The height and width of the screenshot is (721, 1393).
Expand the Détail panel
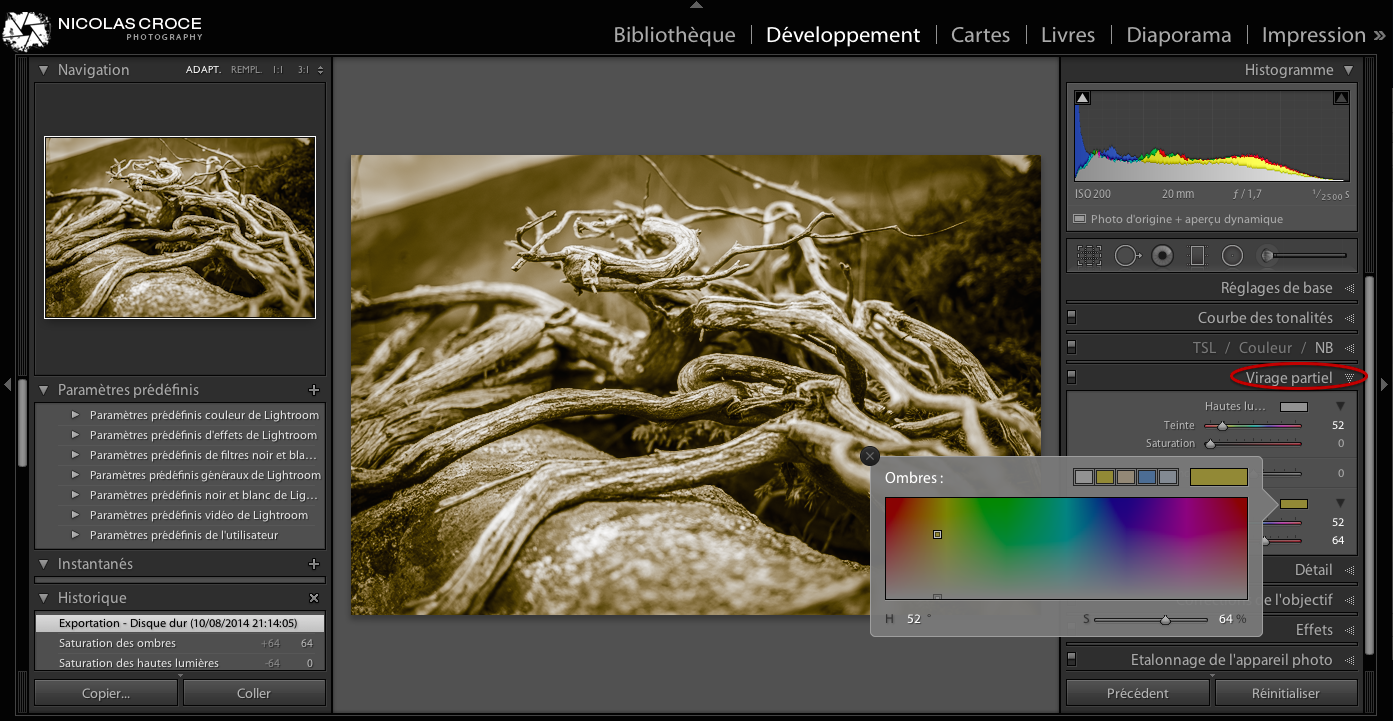1313,570
